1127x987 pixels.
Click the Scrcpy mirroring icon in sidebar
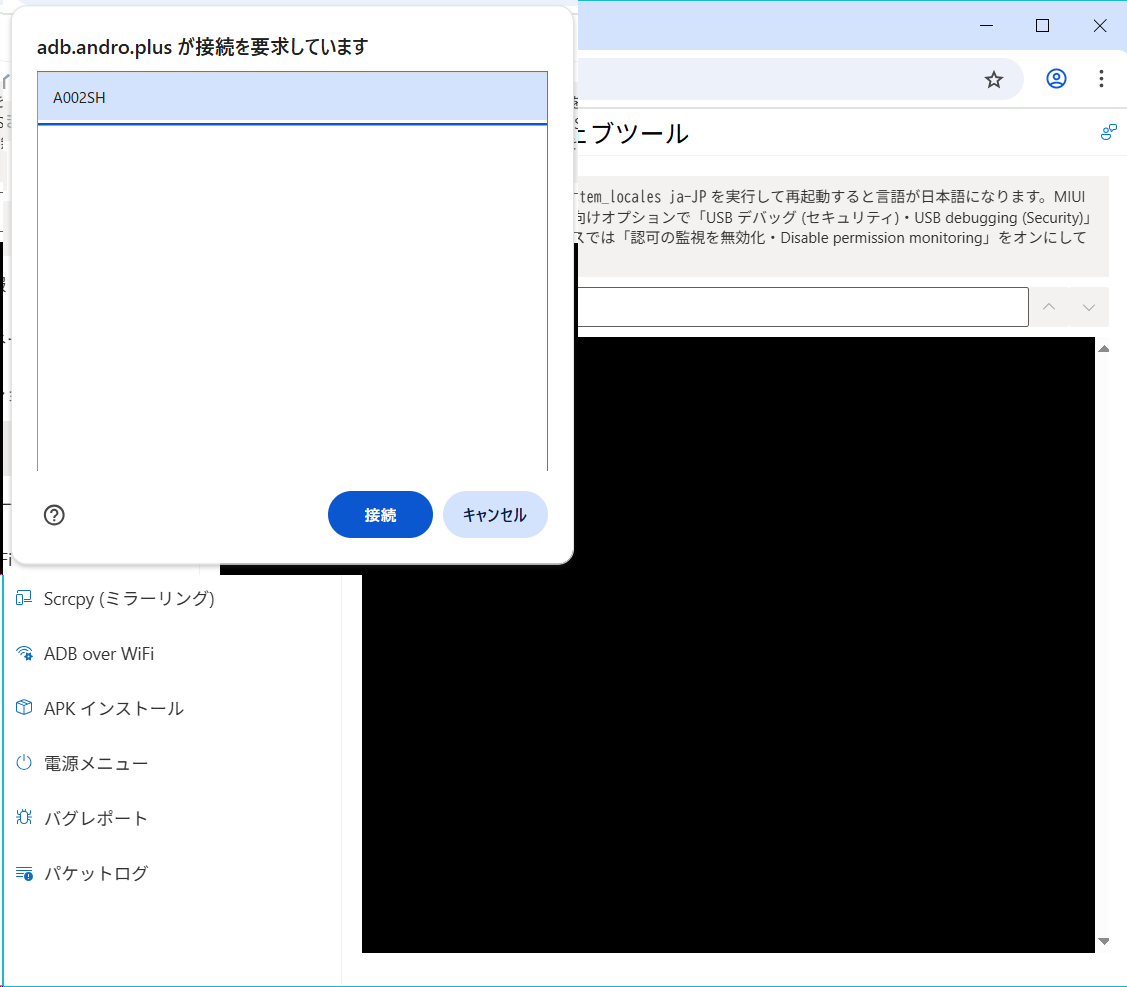pos(24,599)
